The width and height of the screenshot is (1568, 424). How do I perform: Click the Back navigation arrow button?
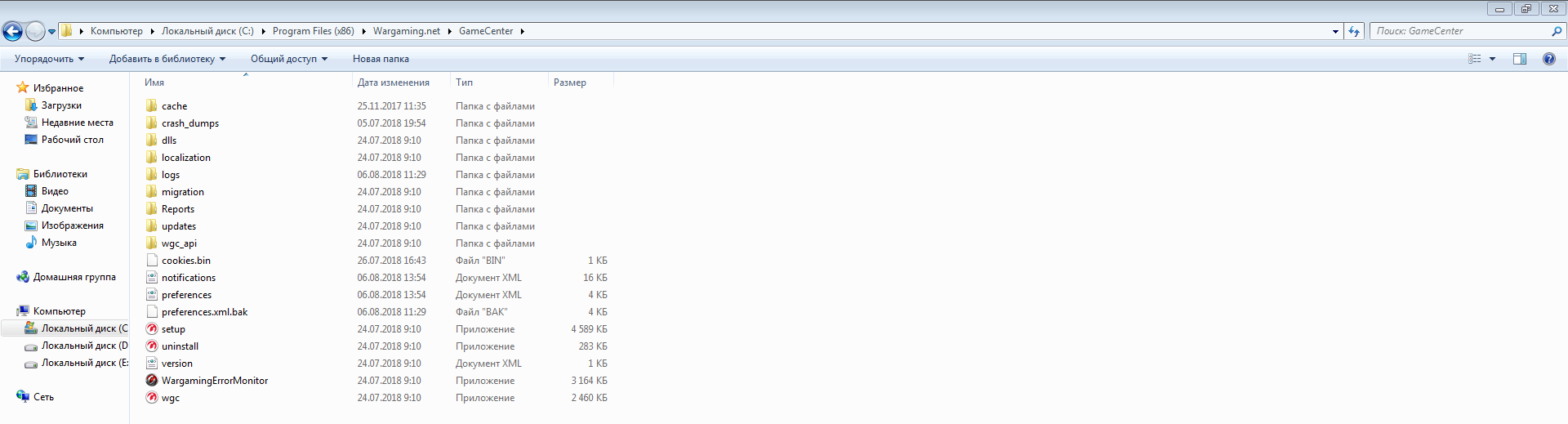click(x=13, y=32)
